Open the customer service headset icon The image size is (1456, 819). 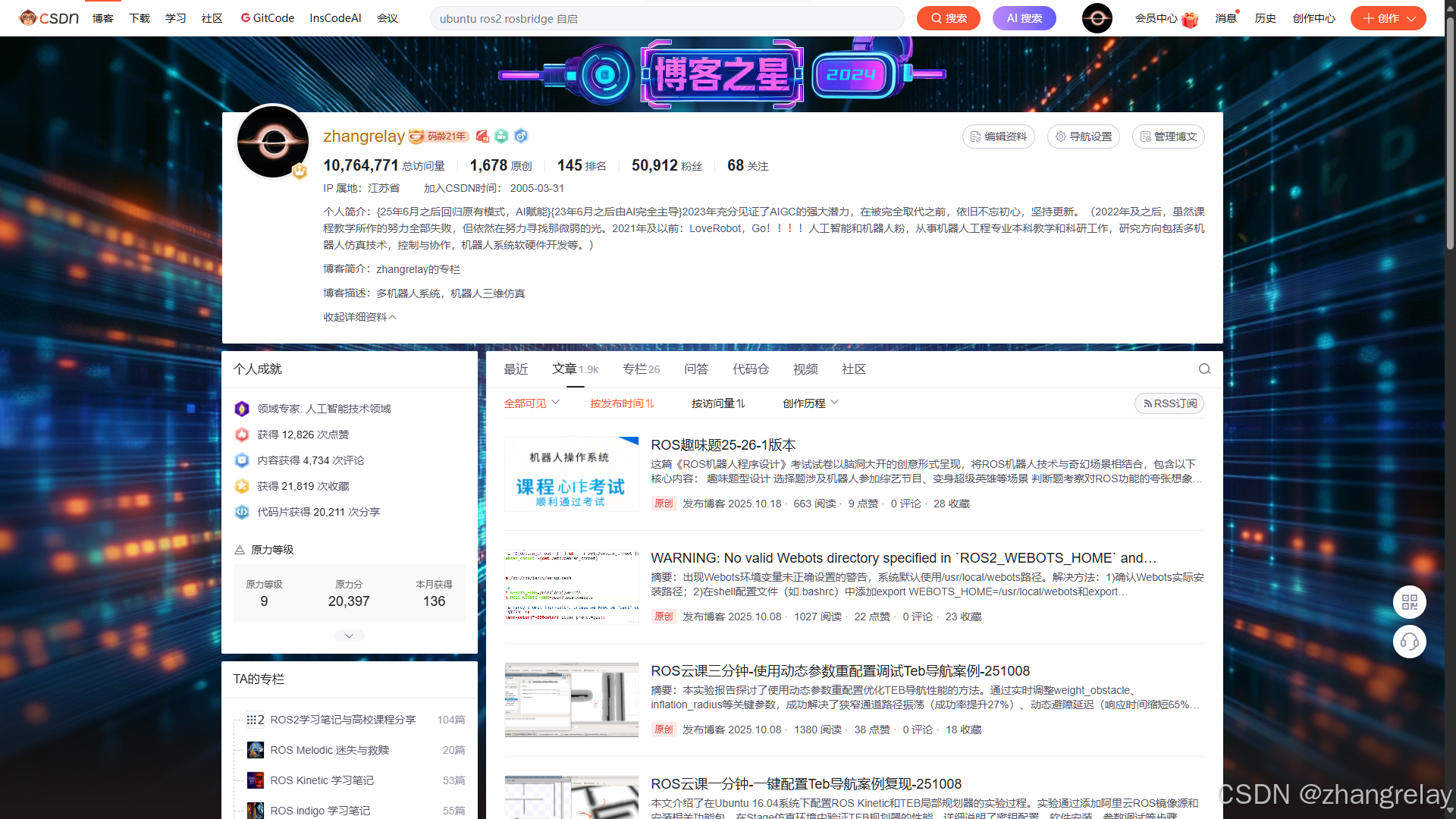[1409, 642]
